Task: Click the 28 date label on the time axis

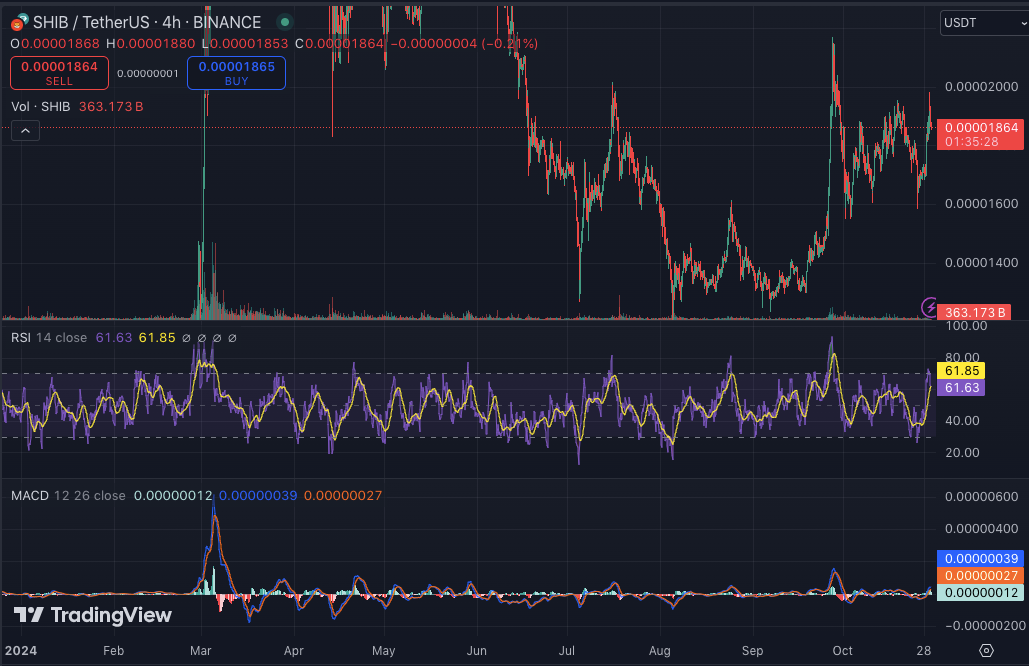Action: (923, 650)
